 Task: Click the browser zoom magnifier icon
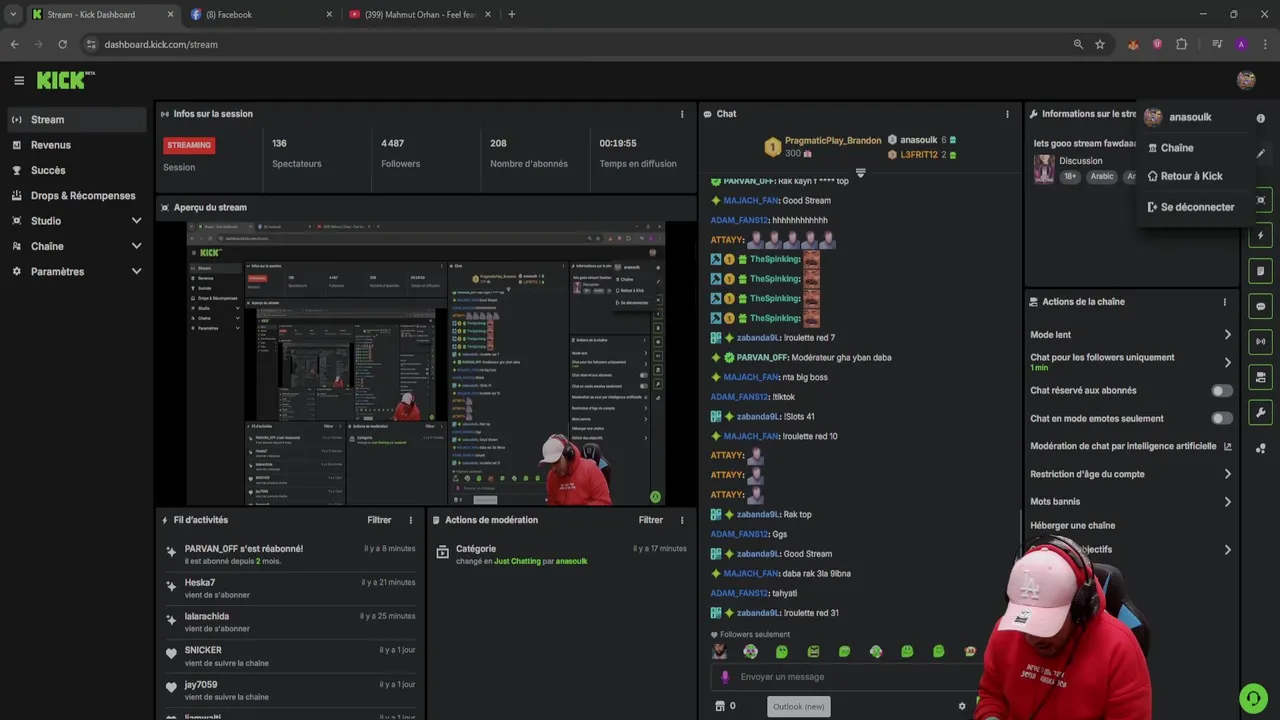click(1078, 44)
